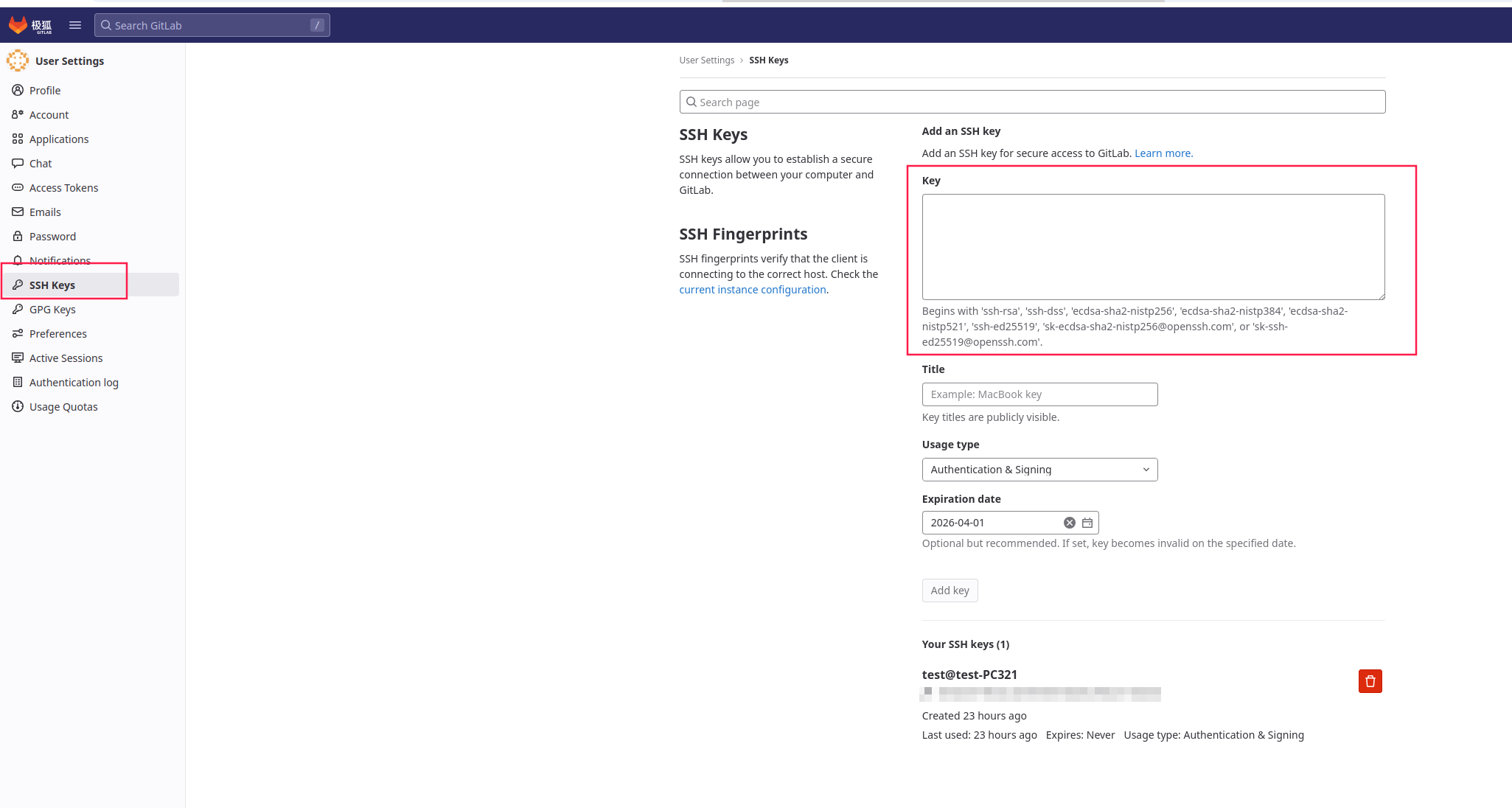Click the Usage Quotas clock icon
The height and width of the screenshot is (808, 1512).
[x=18, y=406]
